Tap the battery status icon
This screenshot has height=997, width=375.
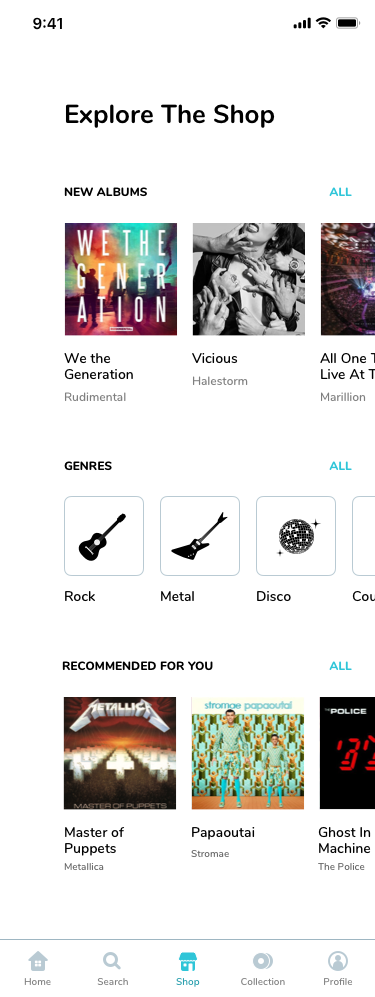(348, 24)
